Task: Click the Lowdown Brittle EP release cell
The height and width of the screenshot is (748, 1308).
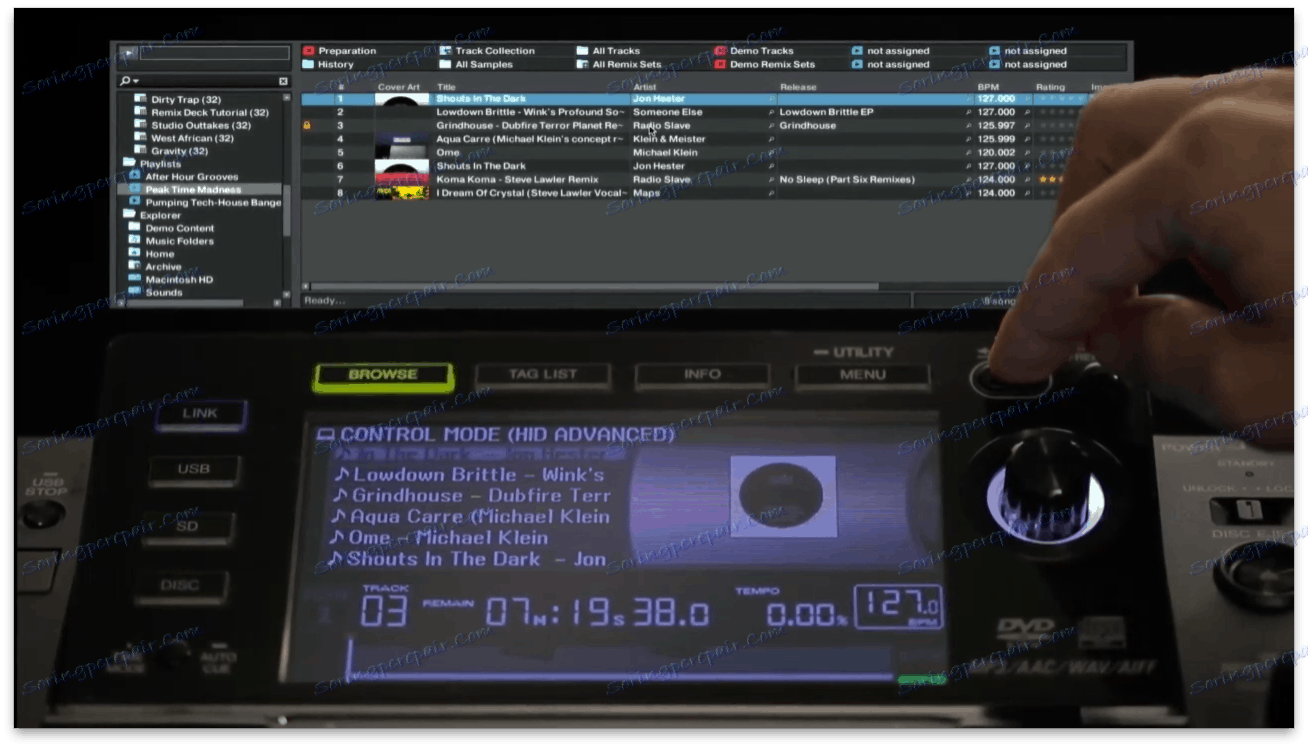Action: click(826, 113)
